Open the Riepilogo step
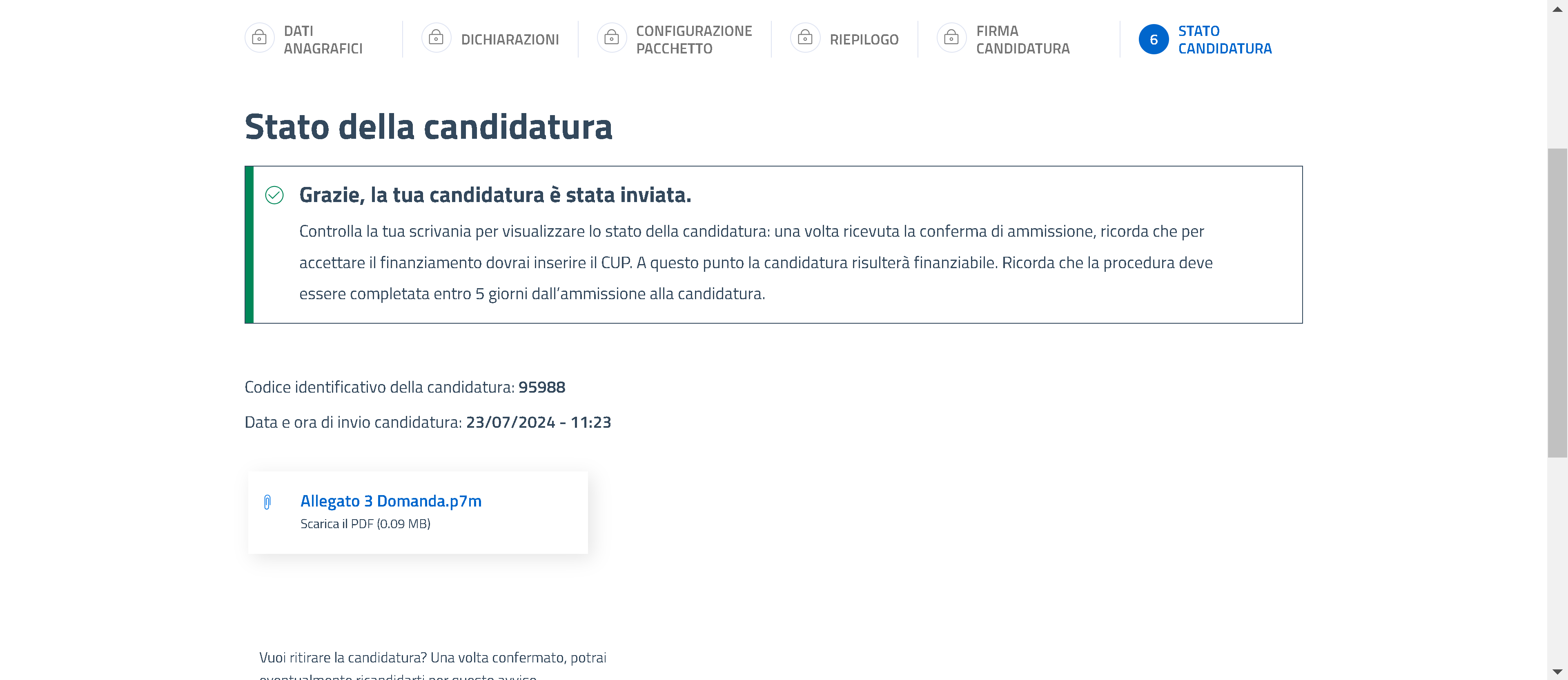 (x=864, y=40)
